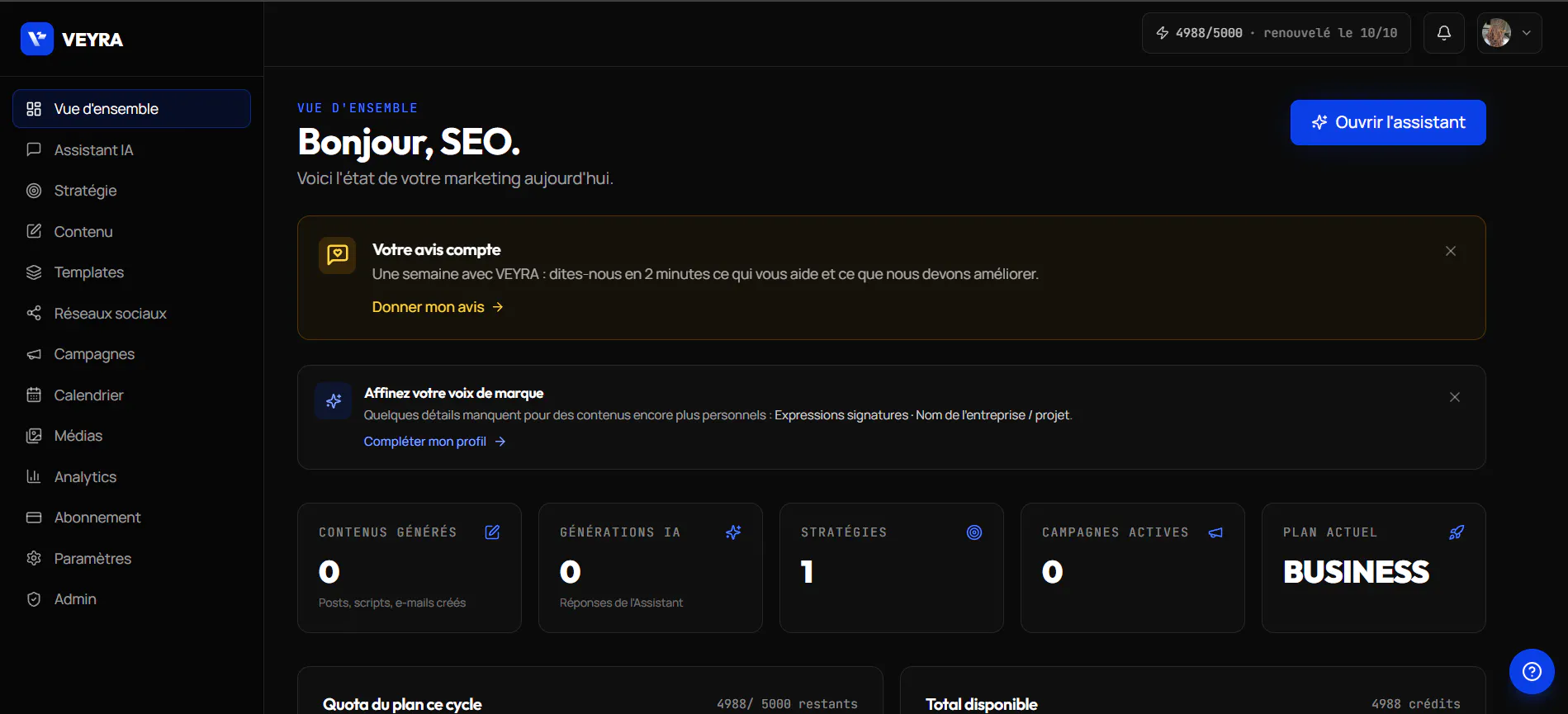Open Paramètres settings
Screen dimensions: 1568x714
coord(131,558)
